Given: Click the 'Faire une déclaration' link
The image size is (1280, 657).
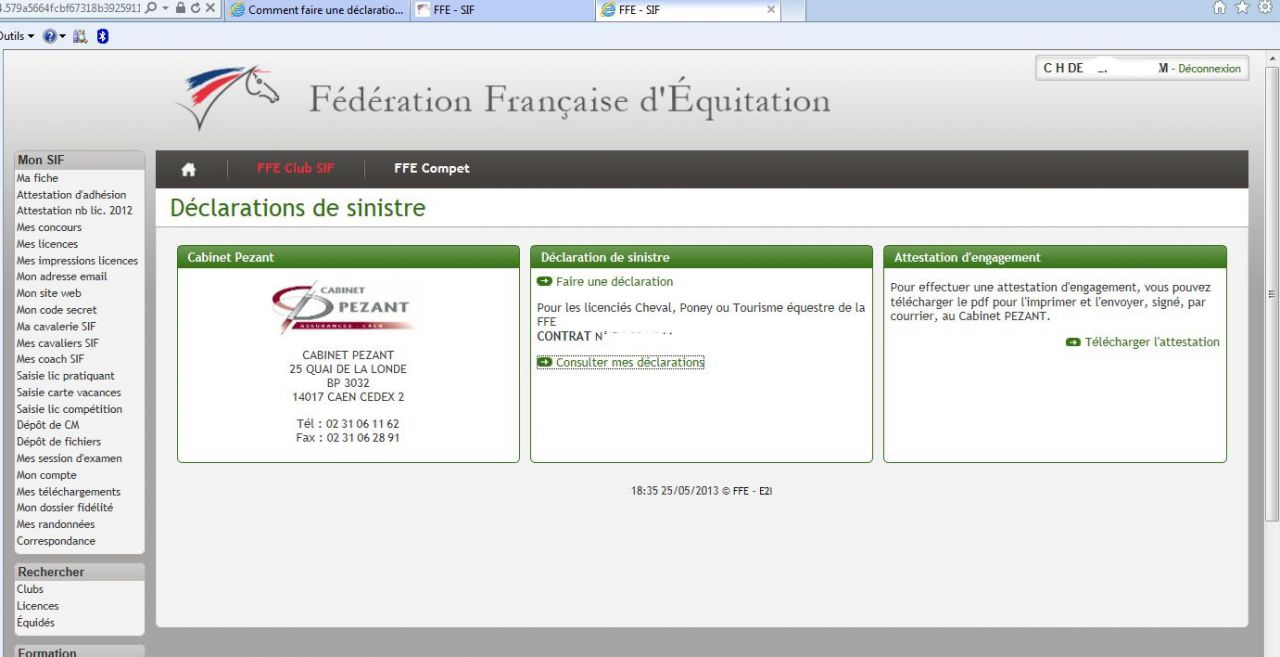Looking at the screenshot, I should (x=614, y=282).
